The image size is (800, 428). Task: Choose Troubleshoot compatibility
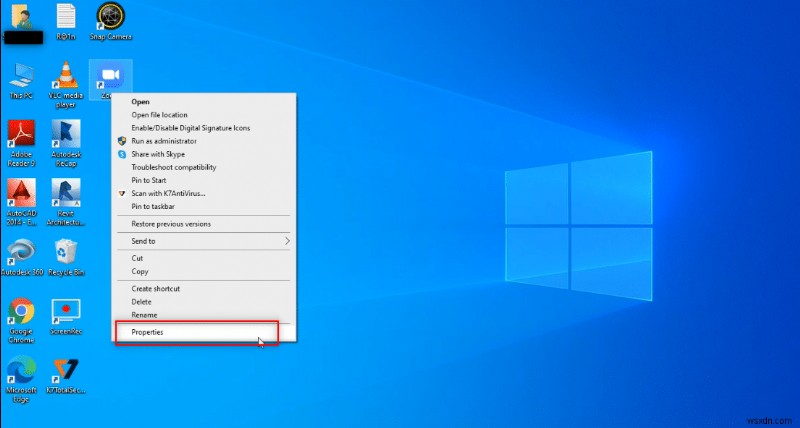coord(204,167)
